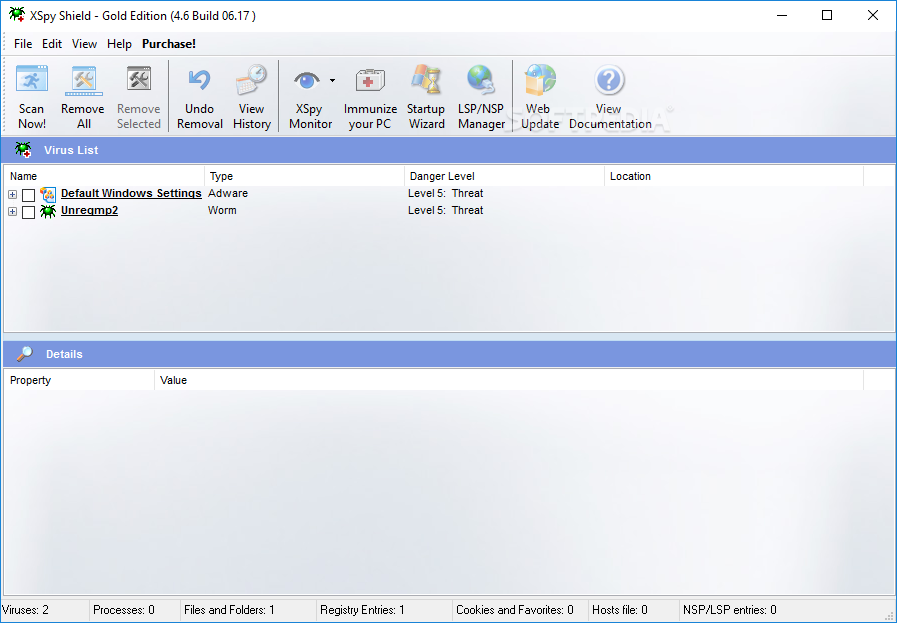Expand the Default Windows Settings tree node

pos(13,195)
